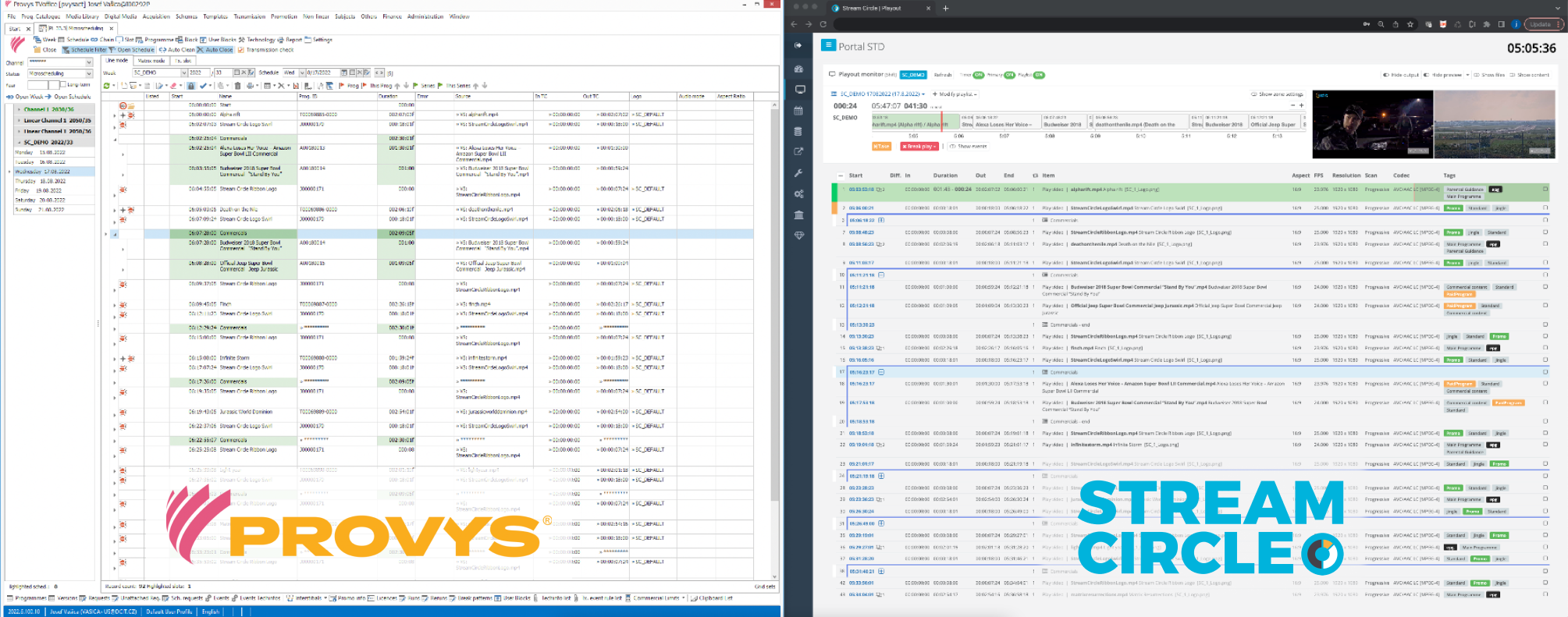Click the red Break play button
The image size is (1568, 617).
[x=919, y=147]
